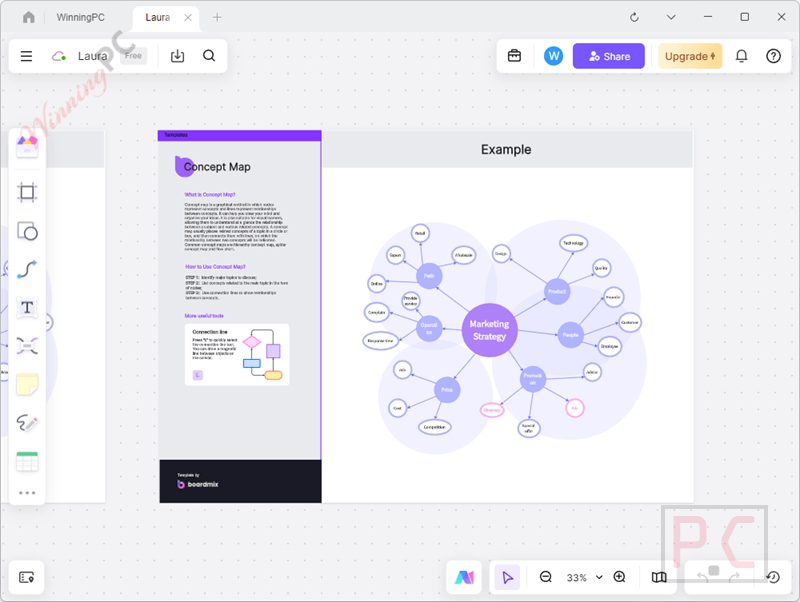Click the zoom in button
Viewport: 800px width, 602px height.
619,577
